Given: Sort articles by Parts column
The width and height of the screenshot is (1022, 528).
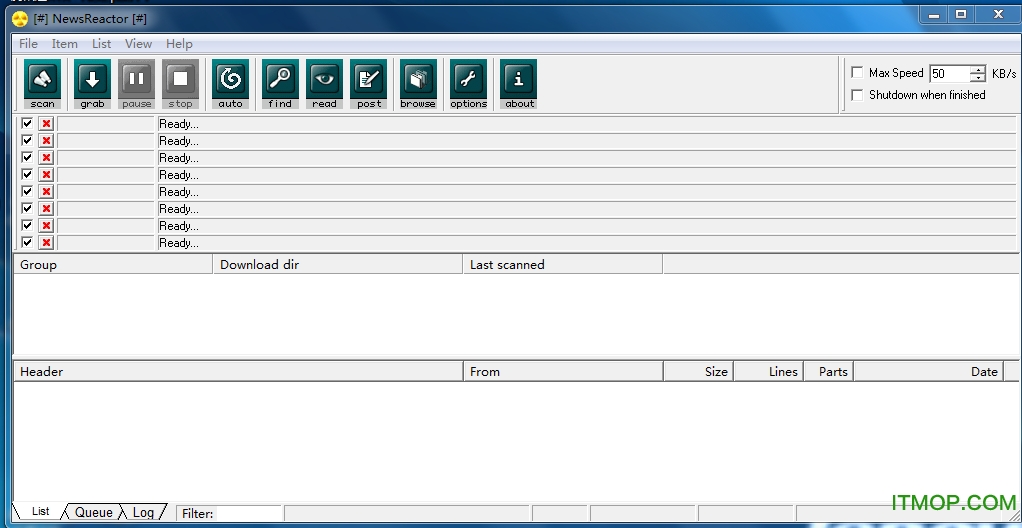Looking at the screenshot, I should [828, 372].
